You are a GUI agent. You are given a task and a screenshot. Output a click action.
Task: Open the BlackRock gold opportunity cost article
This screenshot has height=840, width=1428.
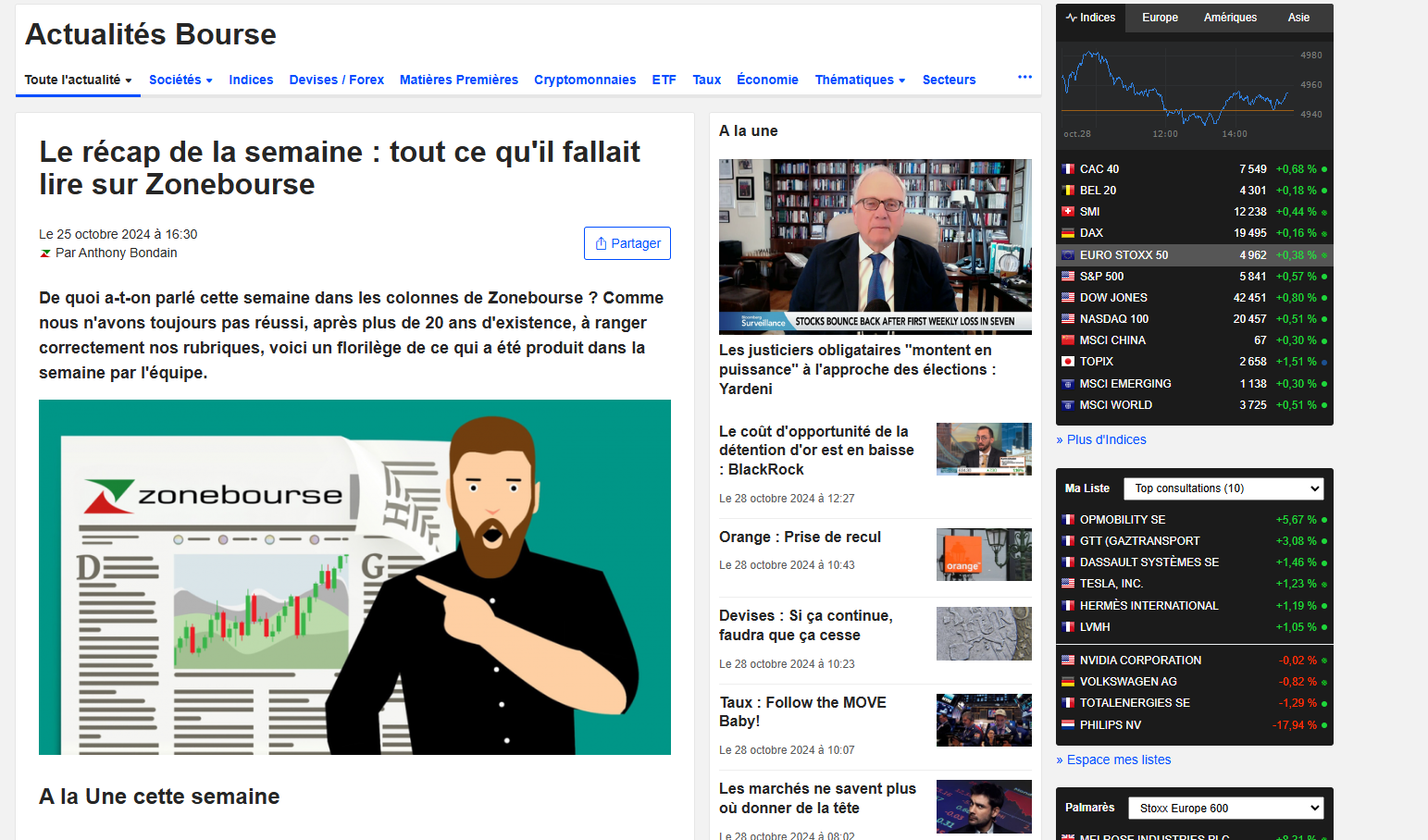point(816,451)
